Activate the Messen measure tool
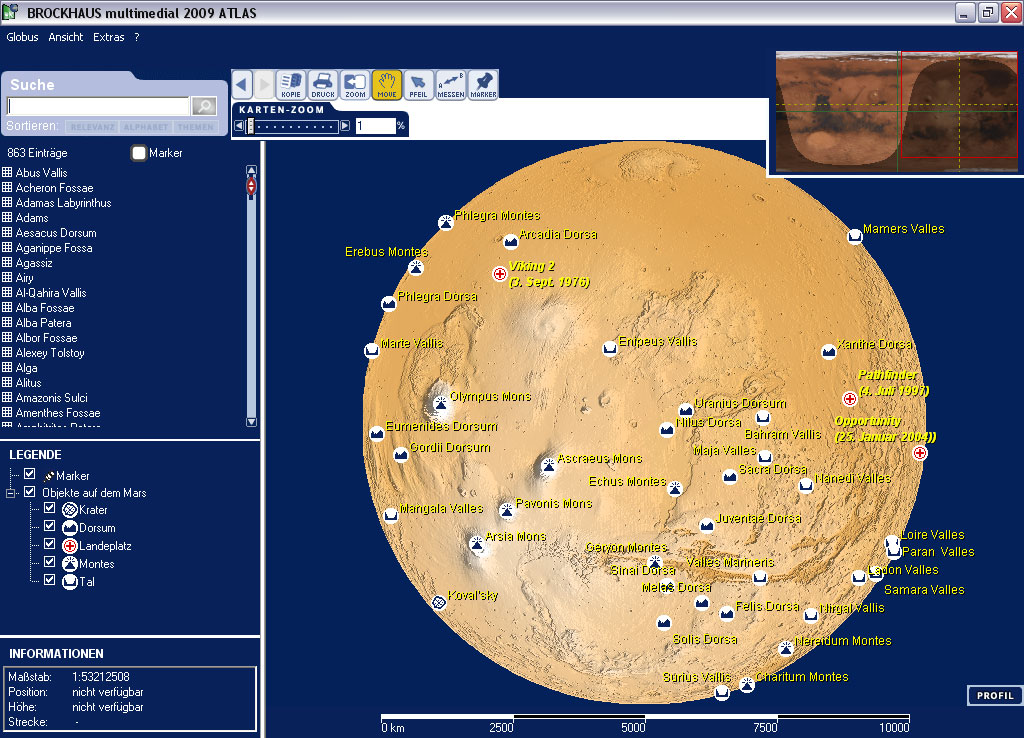The image size is (1024, 738). tap(451, 84)
